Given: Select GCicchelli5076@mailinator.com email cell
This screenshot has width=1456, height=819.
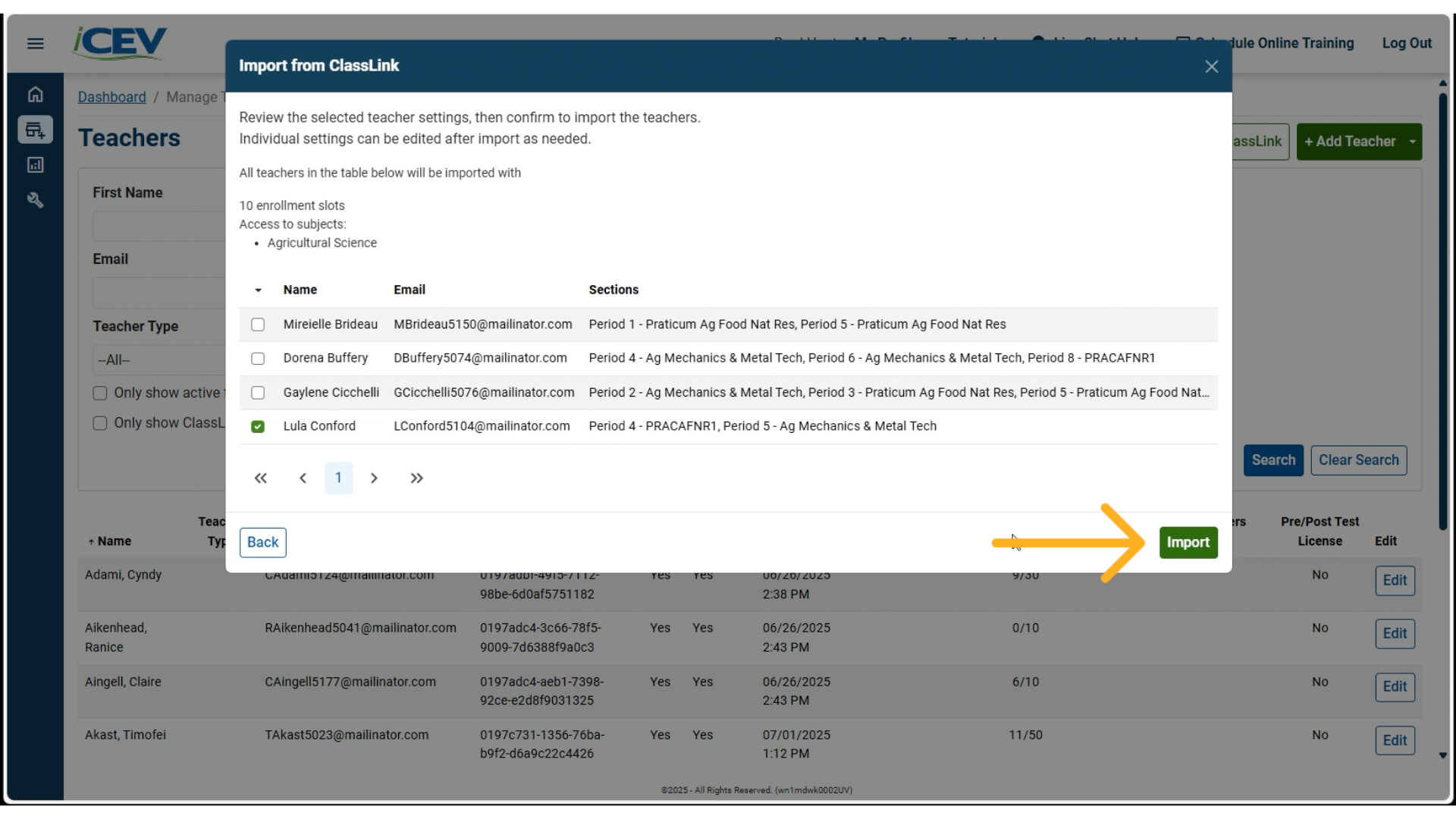Looking at the screenshot, I should [x=484, y=393].
